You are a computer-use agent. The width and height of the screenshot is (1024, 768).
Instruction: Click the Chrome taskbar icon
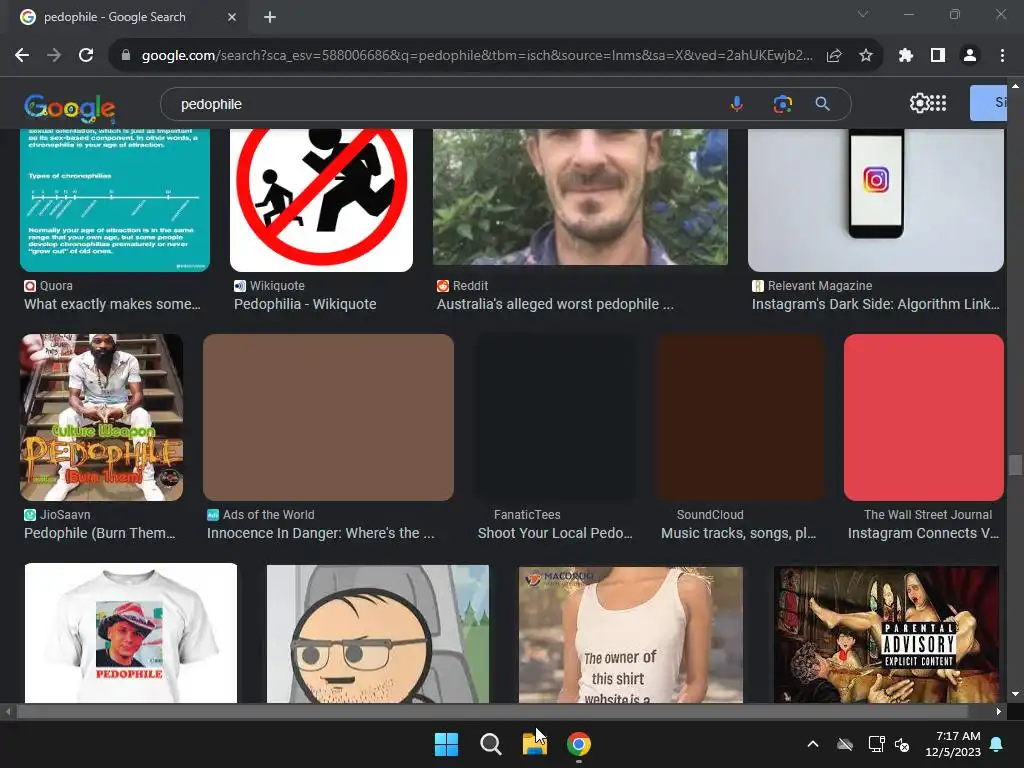click(579, 744)
